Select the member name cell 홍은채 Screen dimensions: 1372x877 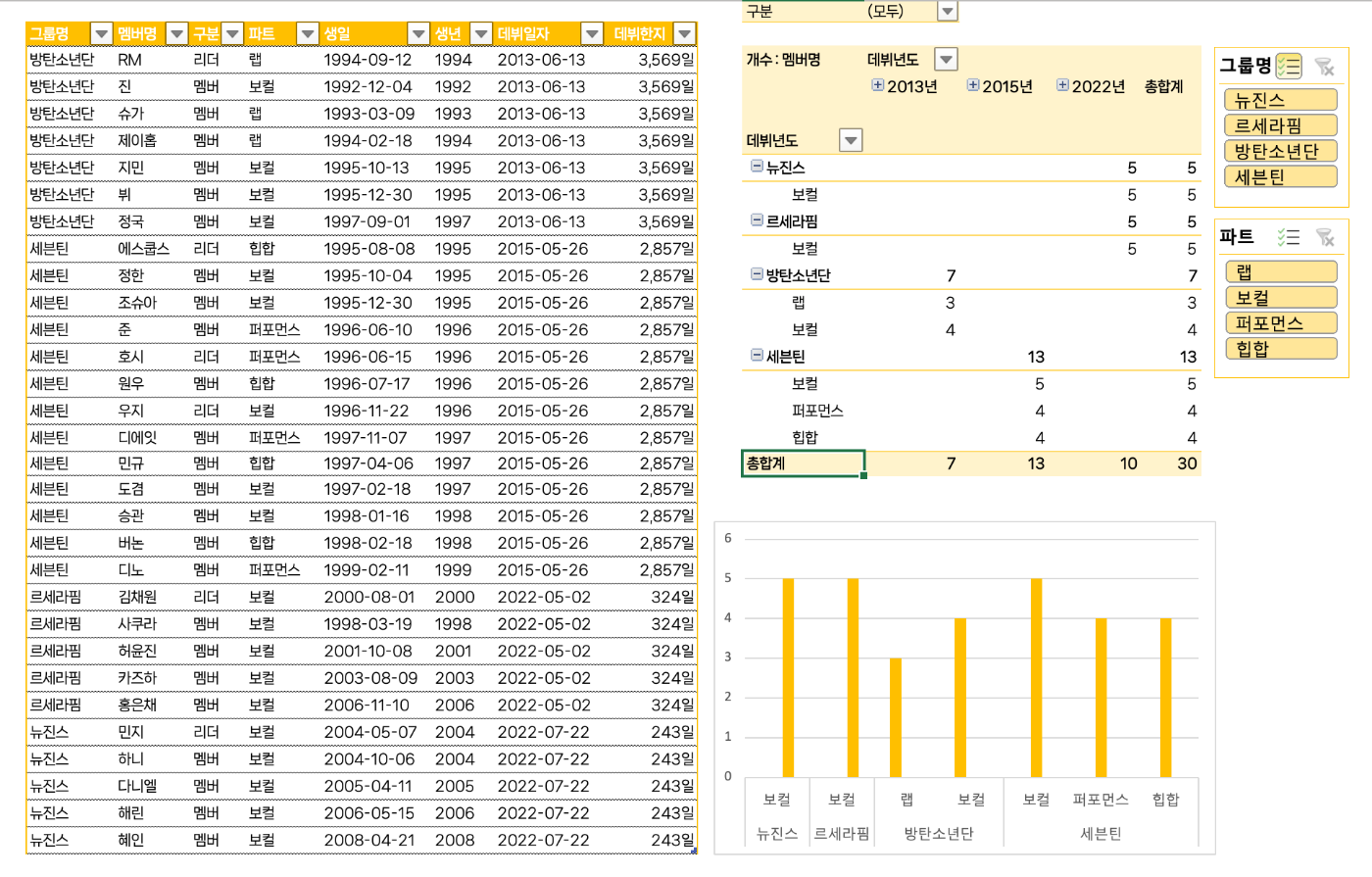137,705
